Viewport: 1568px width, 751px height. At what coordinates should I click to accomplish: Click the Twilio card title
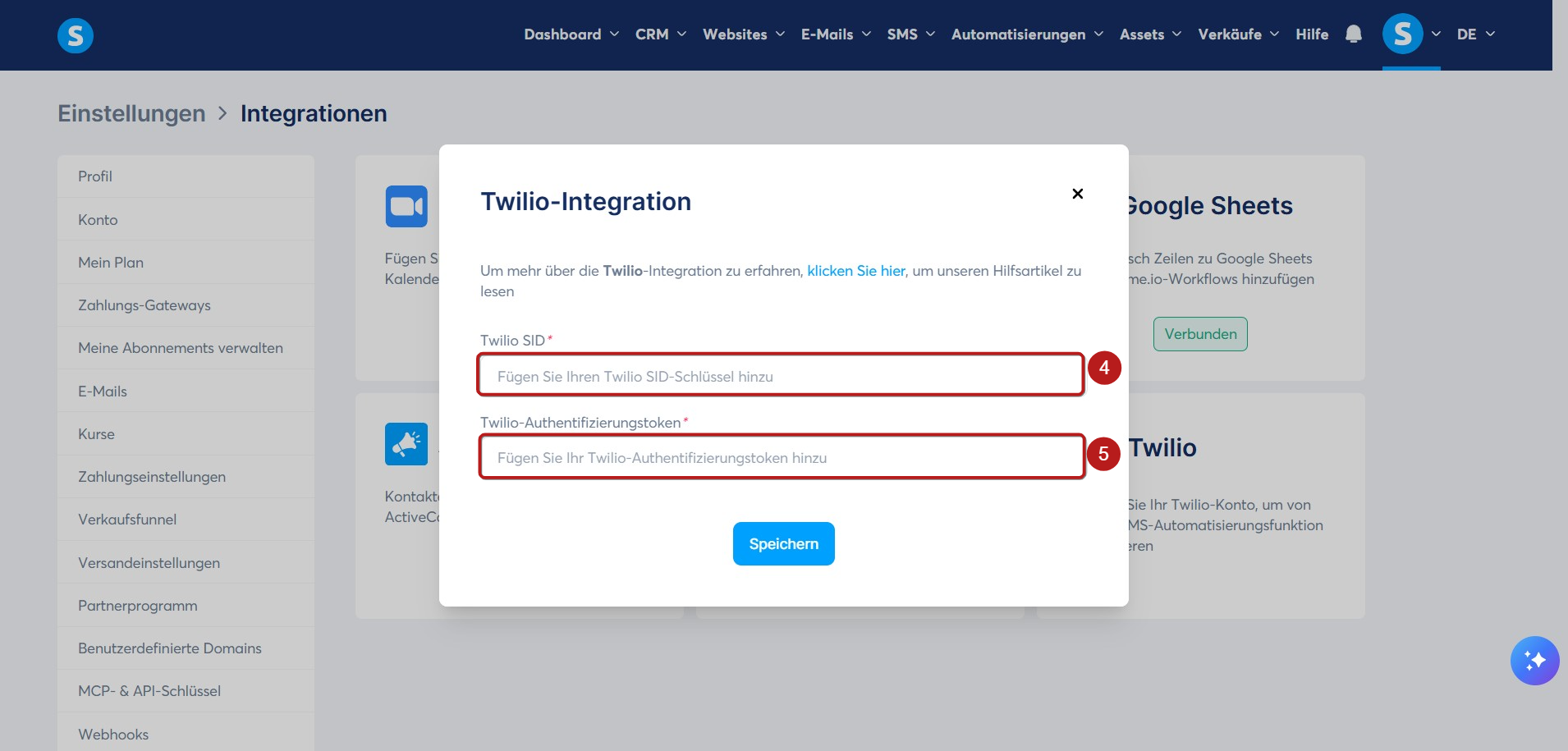pos(1162,447)
